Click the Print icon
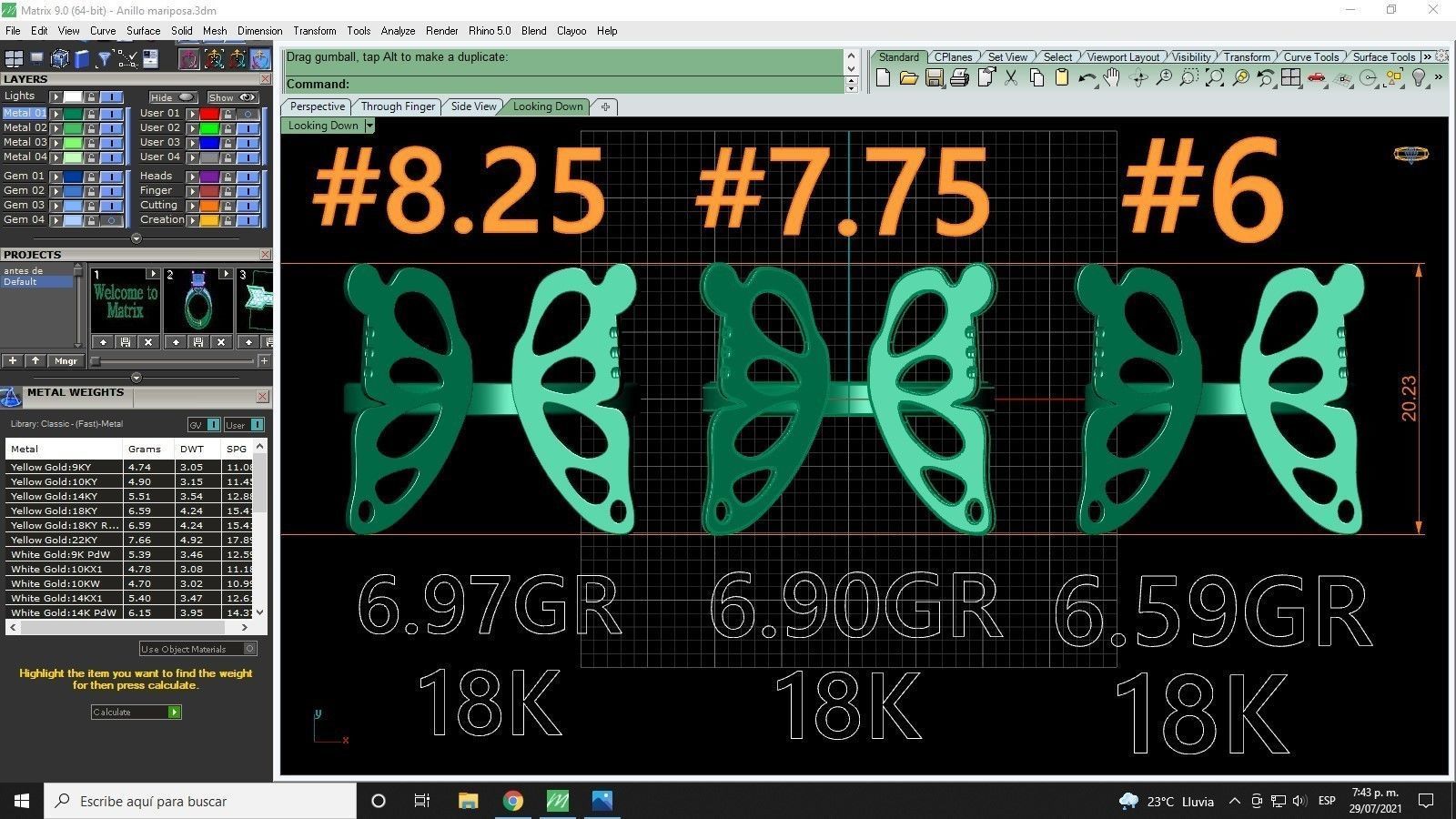 959,78
